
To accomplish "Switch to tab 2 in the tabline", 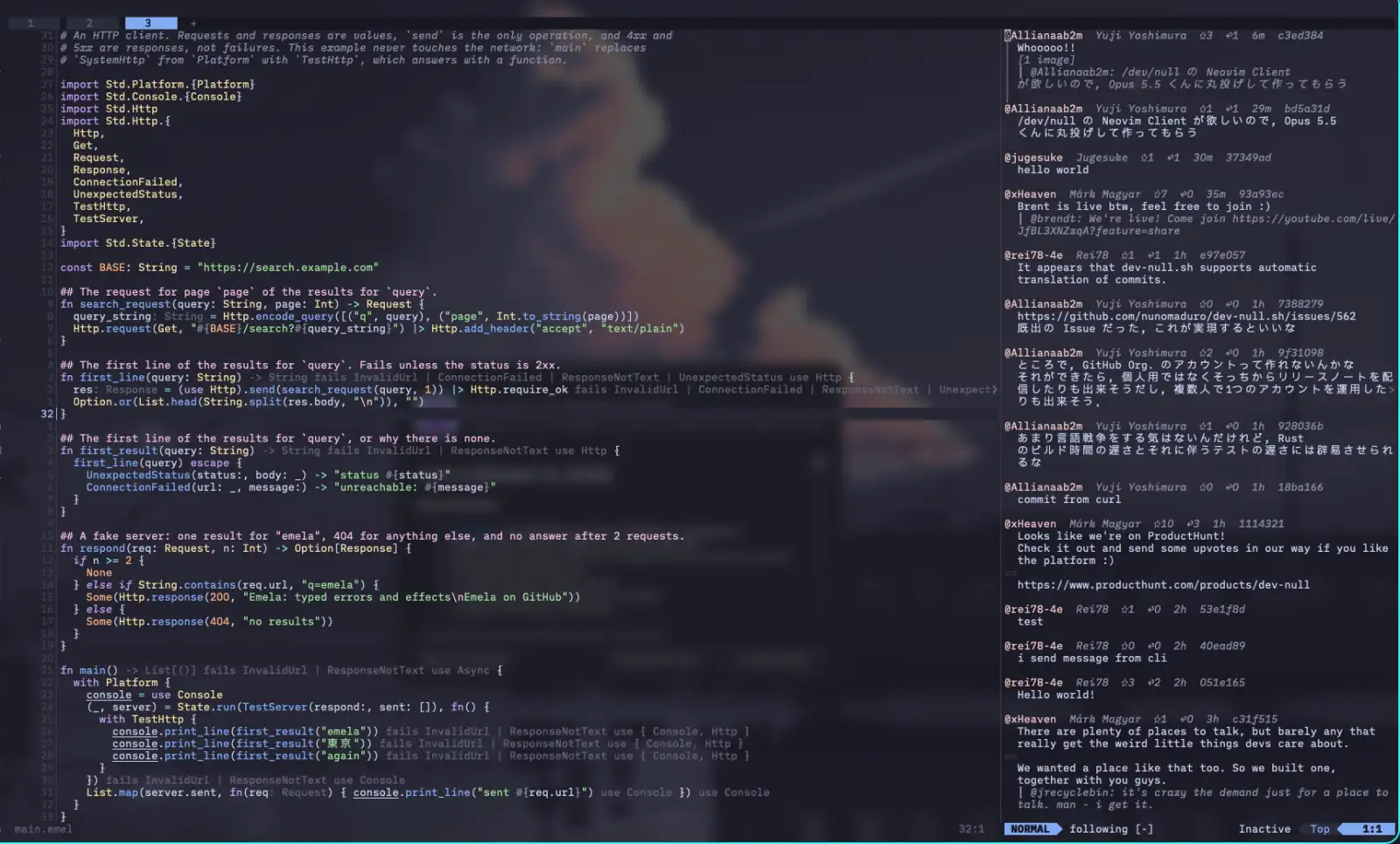I will [89, 23].
